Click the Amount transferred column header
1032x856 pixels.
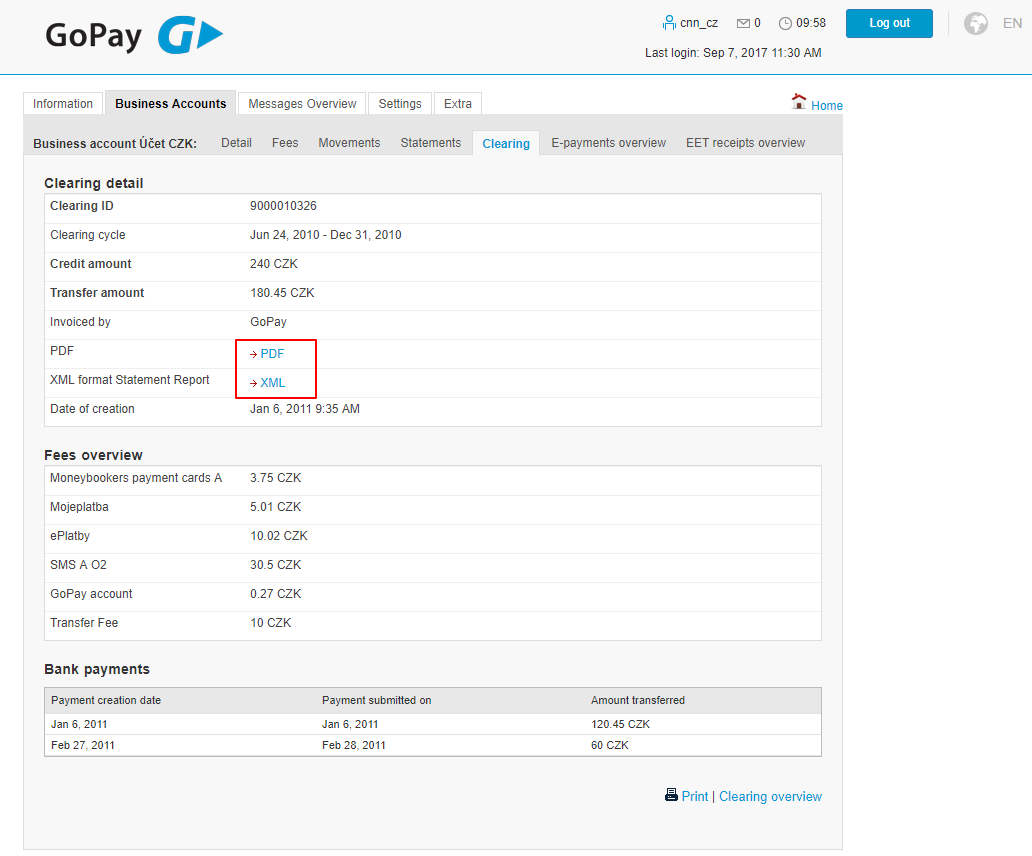coord(638,700)
